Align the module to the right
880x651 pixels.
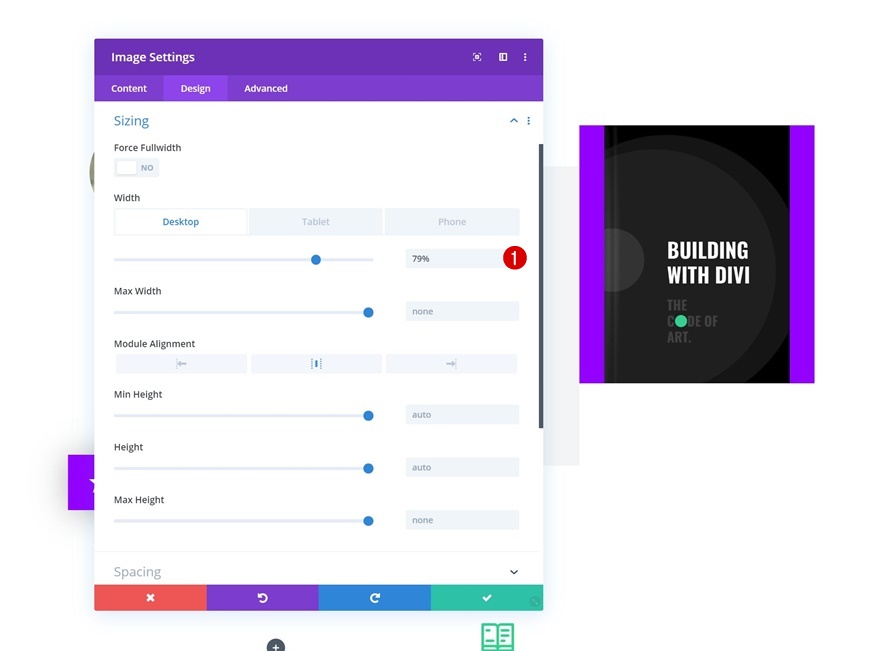click(451, 364)
